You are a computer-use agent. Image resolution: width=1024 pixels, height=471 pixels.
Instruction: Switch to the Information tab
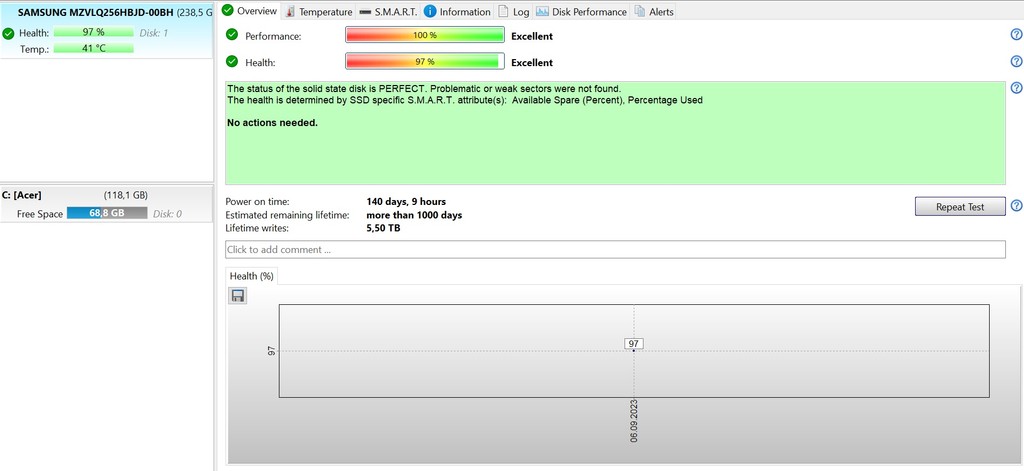457,12
